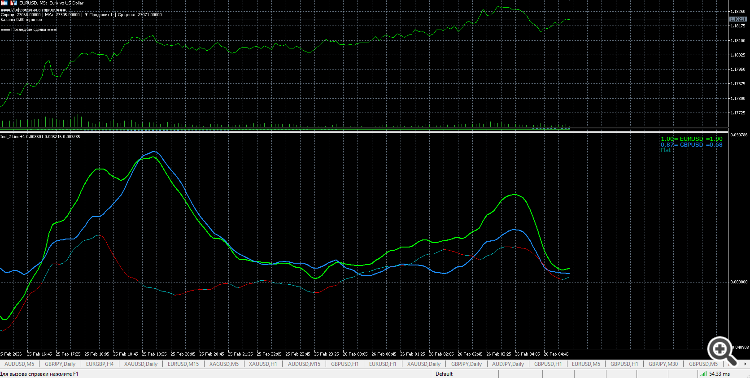Click the depth of market icon beside the chart title
This screenshot has width=750, height=378.
(x=12, y=3)
